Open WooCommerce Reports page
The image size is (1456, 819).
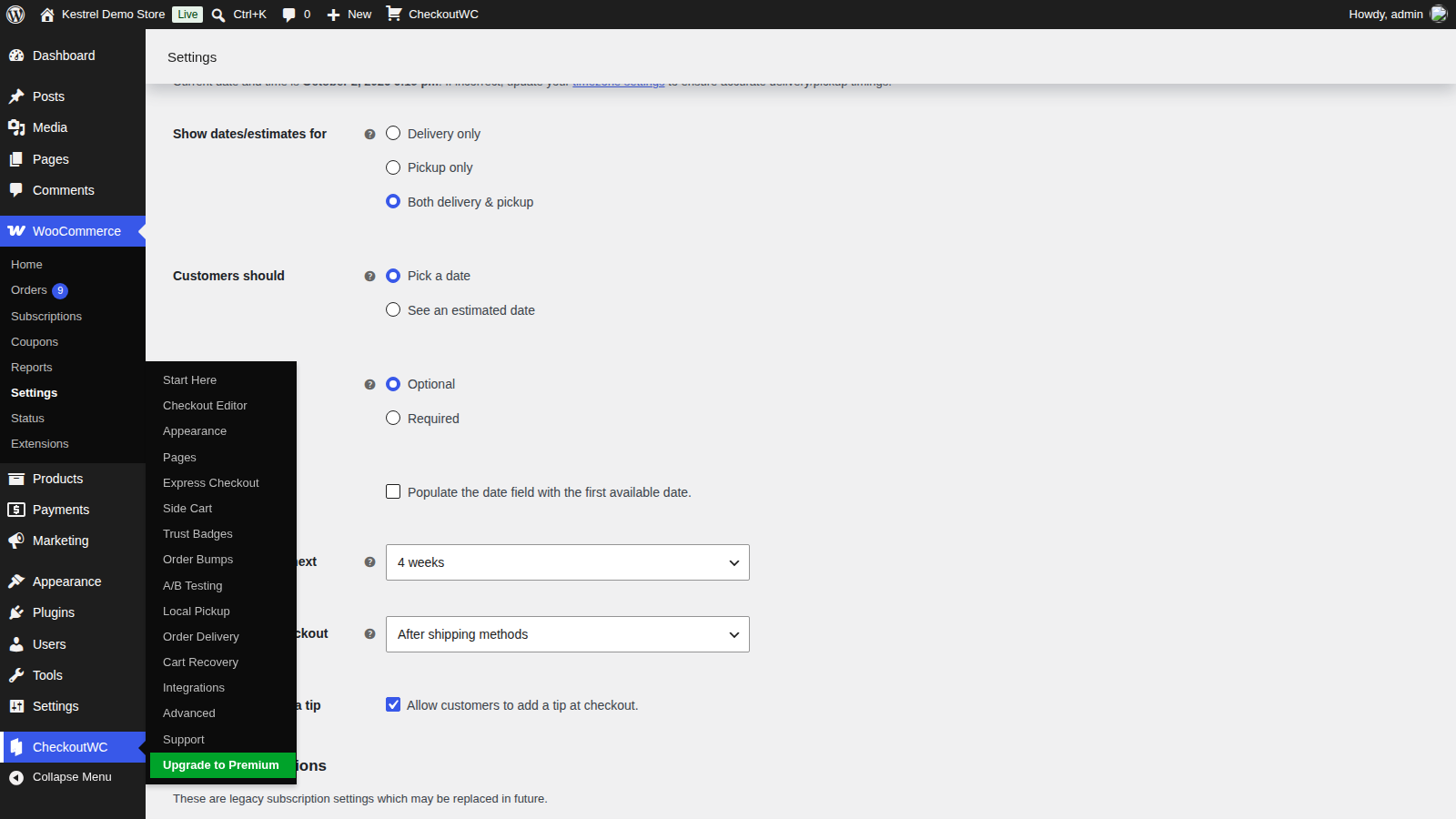[x=32, y=368]
